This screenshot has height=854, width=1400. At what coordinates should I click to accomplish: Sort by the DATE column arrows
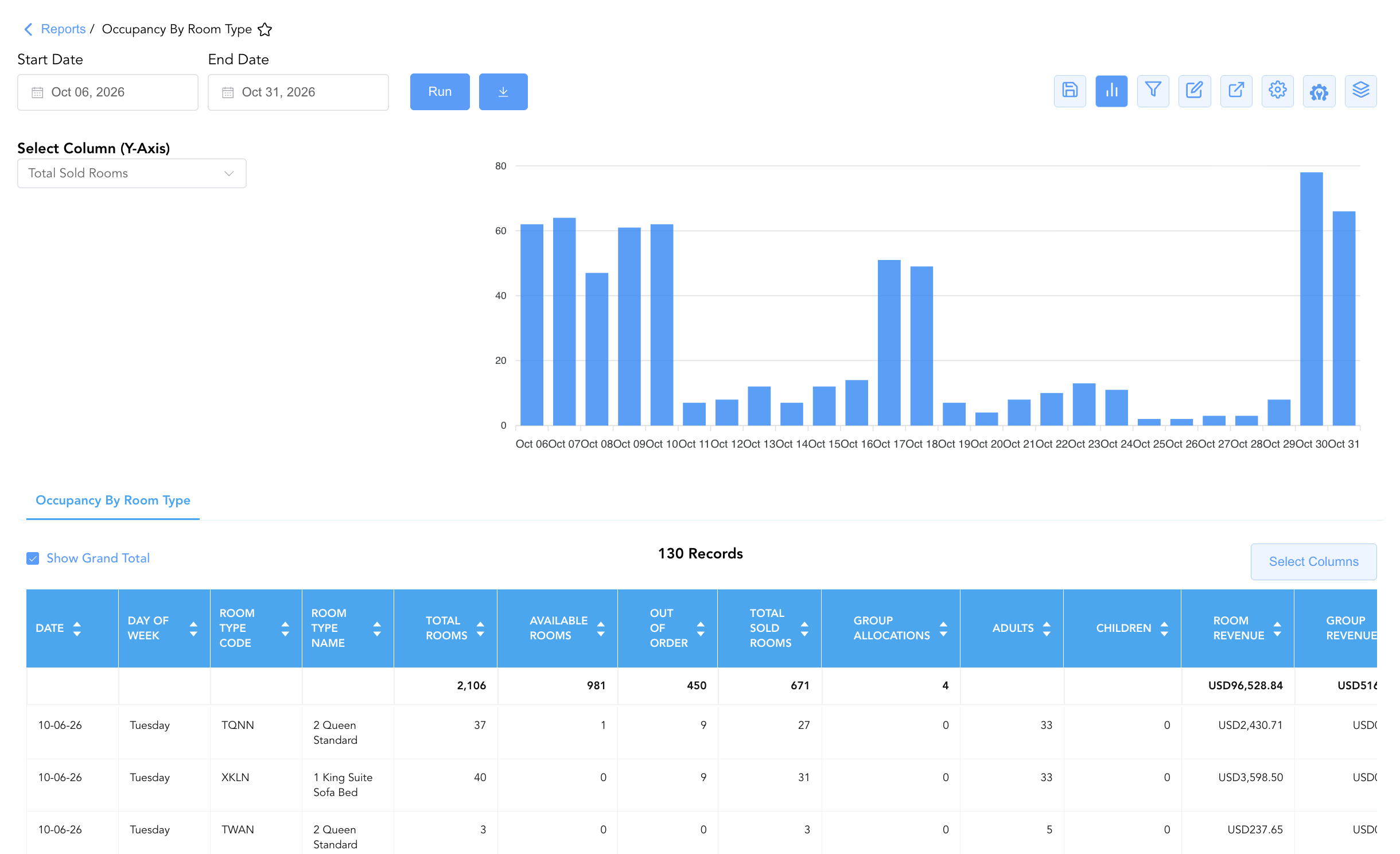(77, 628)
